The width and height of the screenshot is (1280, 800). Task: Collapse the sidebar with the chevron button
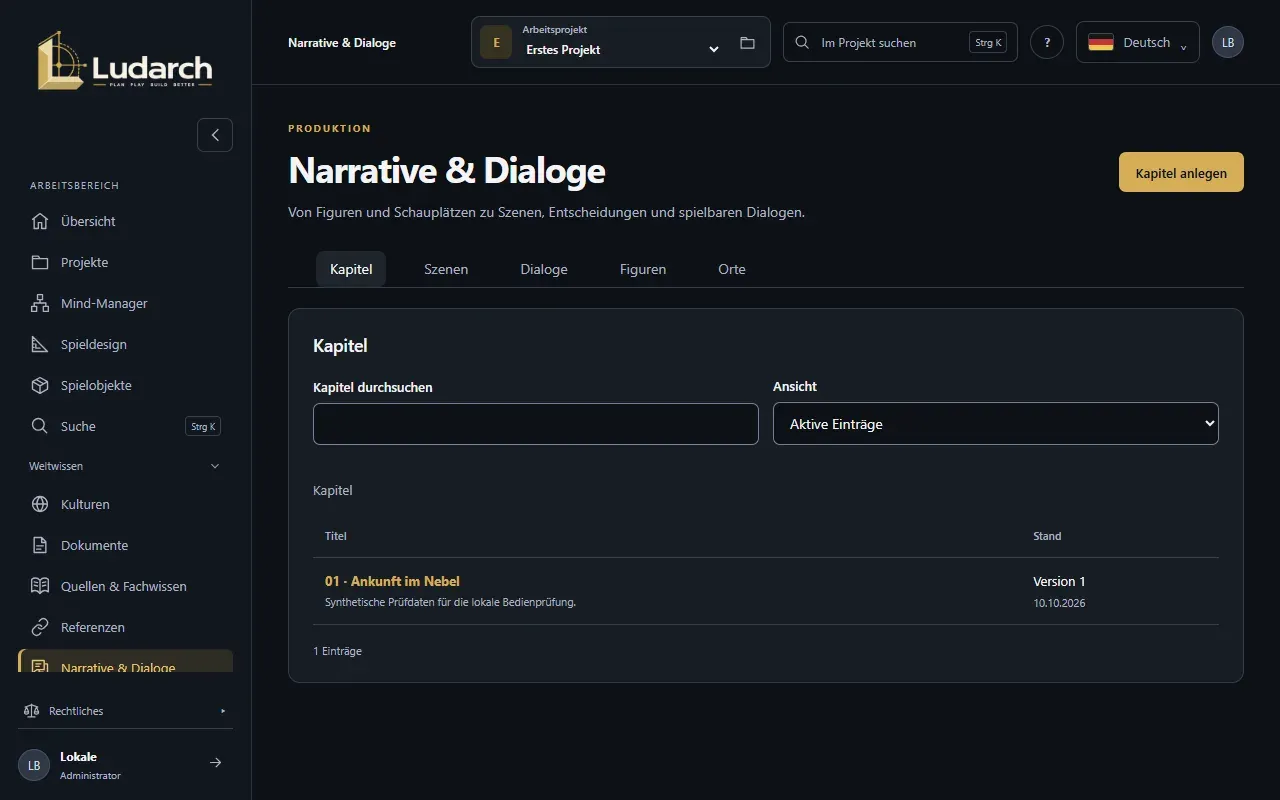215,135
